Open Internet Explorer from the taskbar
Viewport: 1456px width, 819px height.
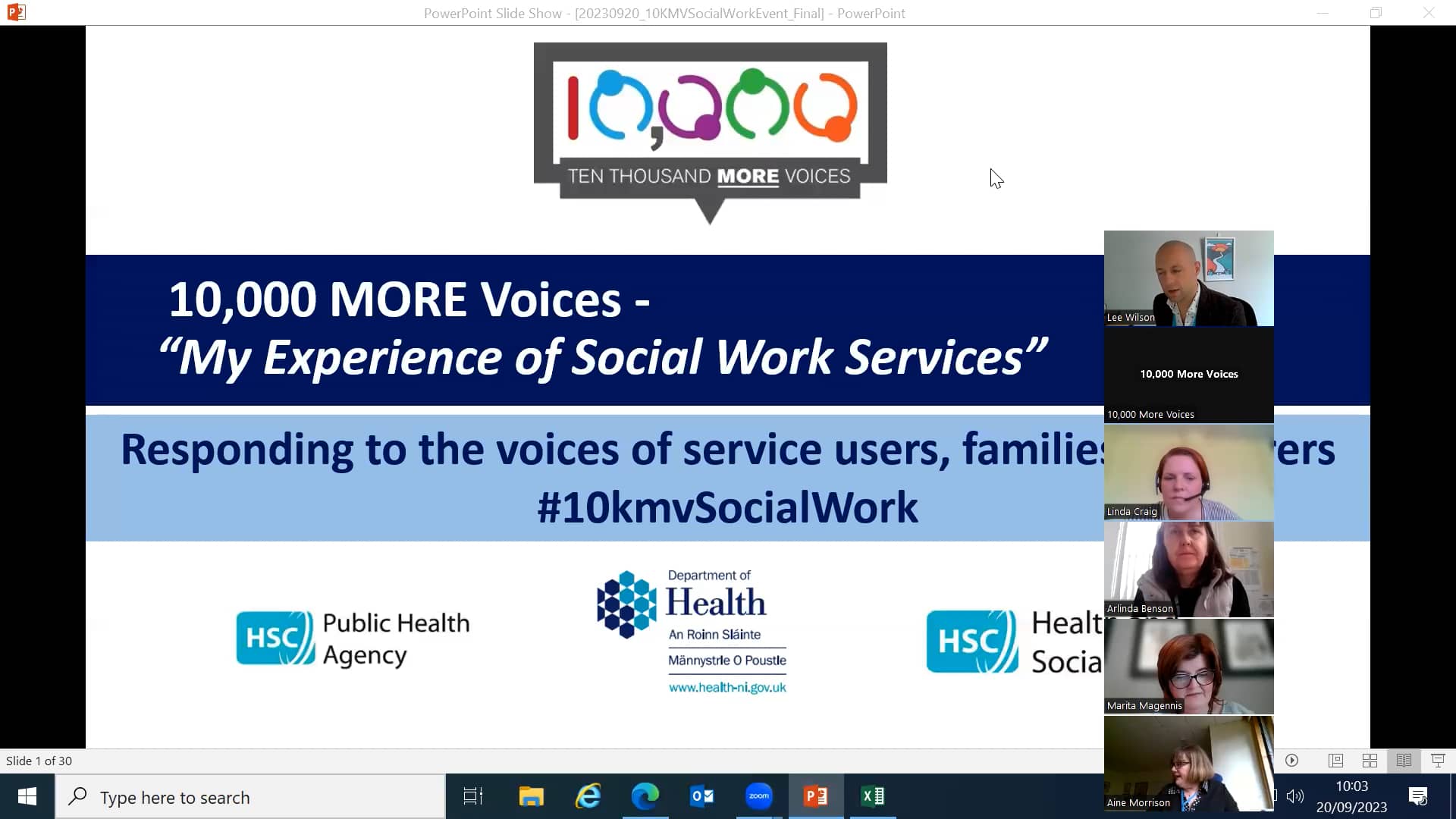[x=588, y=796]
